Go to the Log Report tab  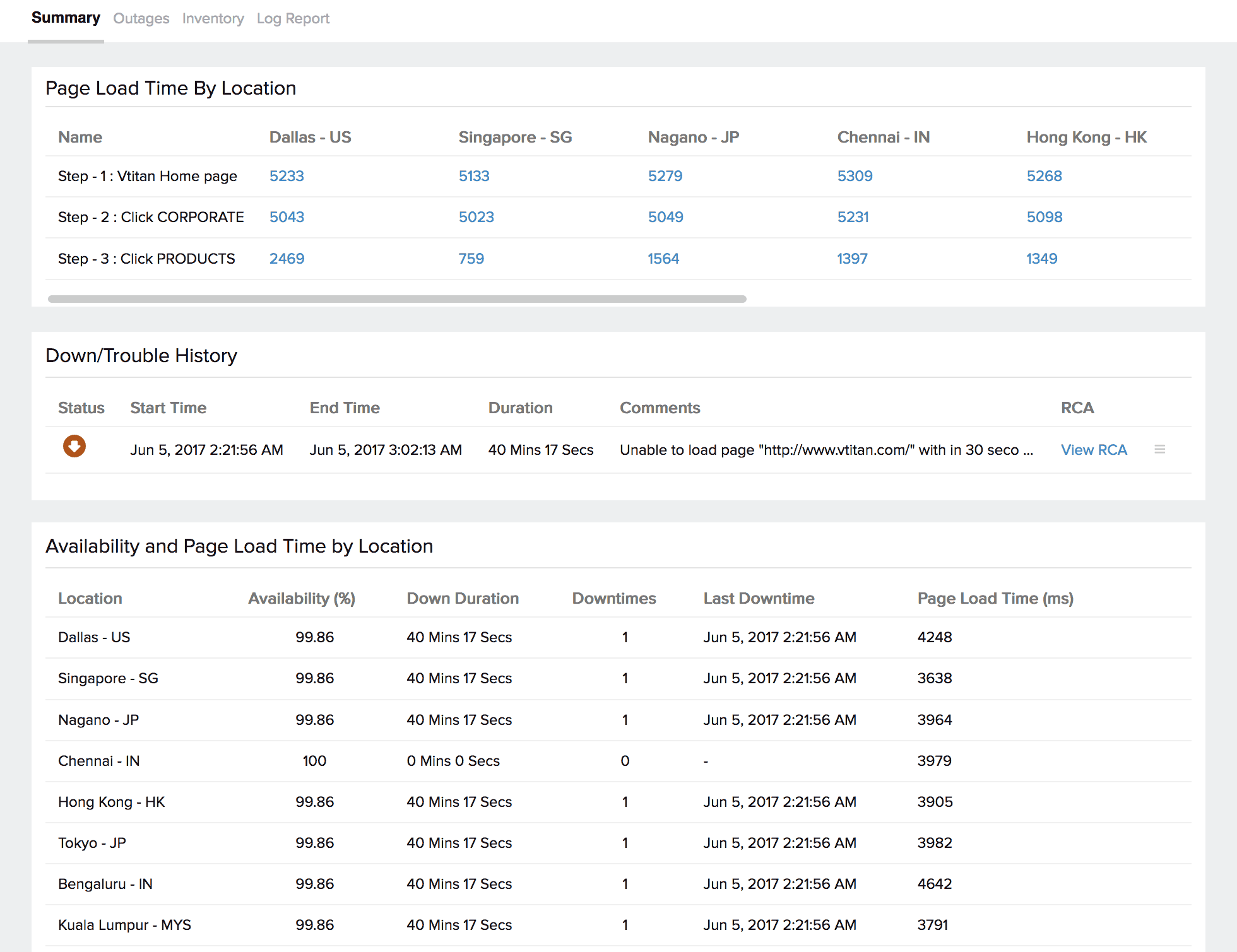click(293, 19)
